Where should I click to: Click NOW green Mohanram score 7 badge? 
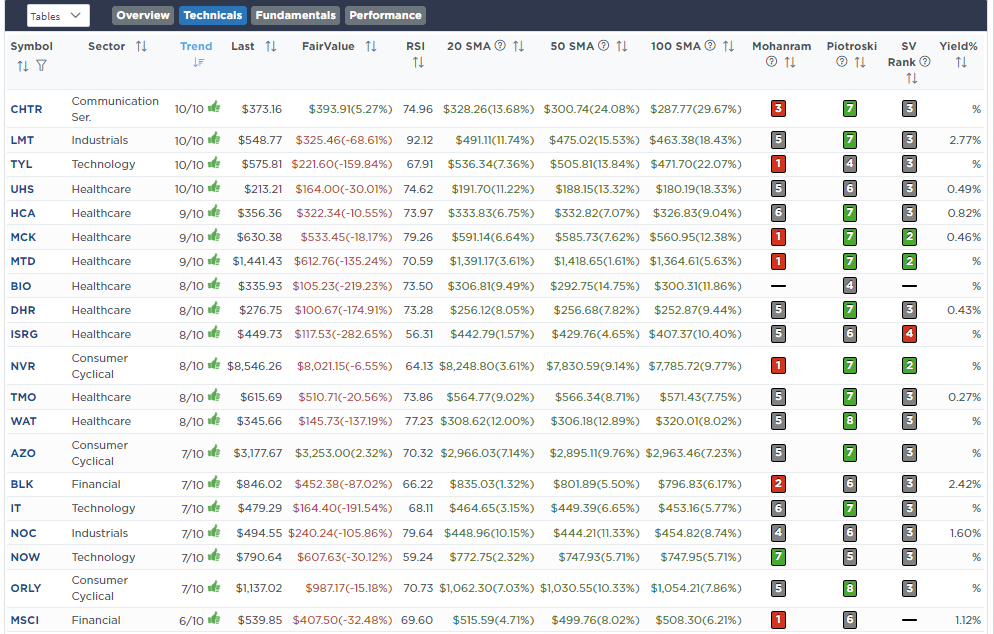click(x=778, y=557)
